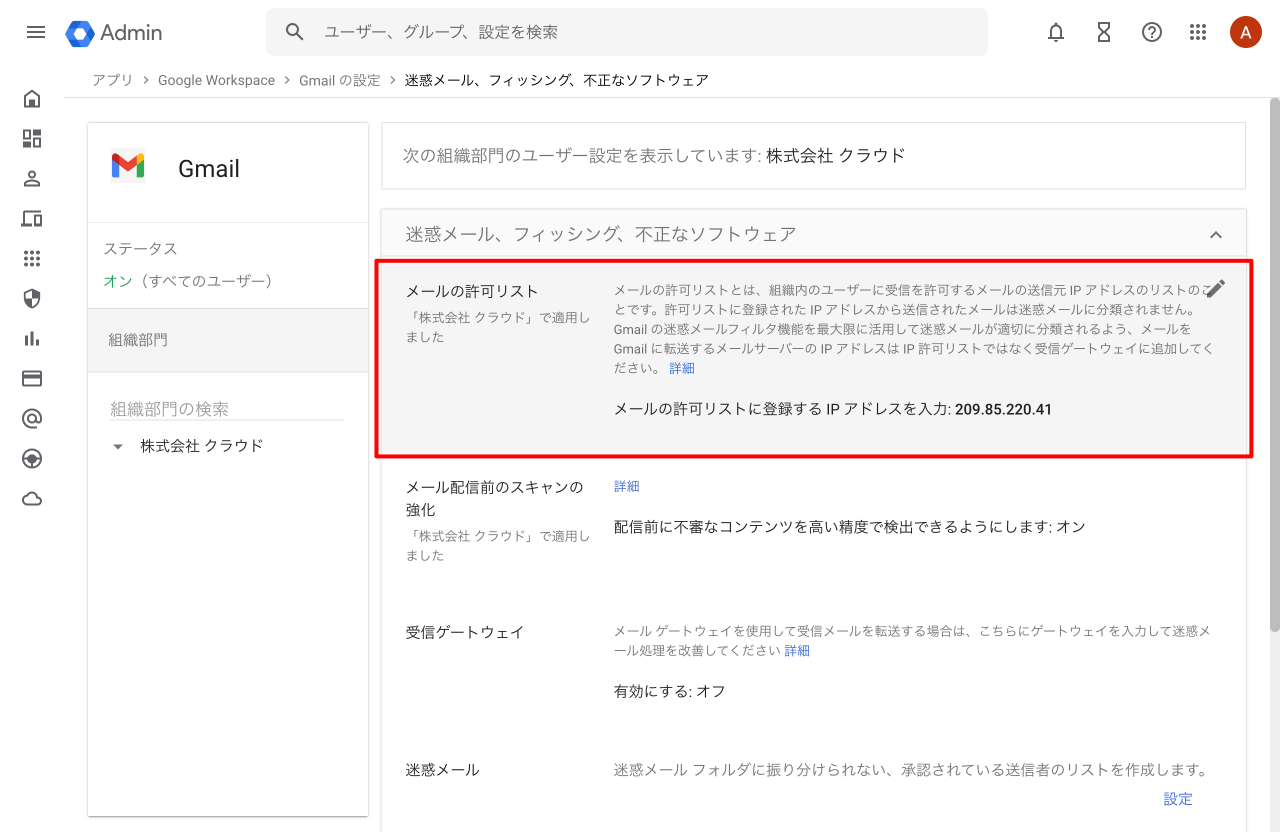Go to Gmail の設定 breadcrumb
The width and height of the screenshot is (1280, 832).
pos(340,80)
